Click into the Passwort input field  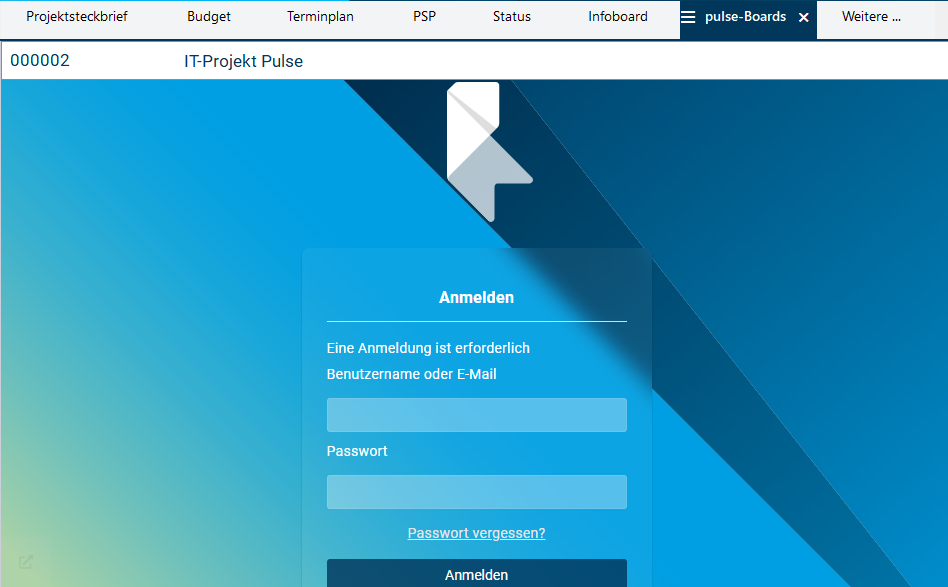click(476, 492)
